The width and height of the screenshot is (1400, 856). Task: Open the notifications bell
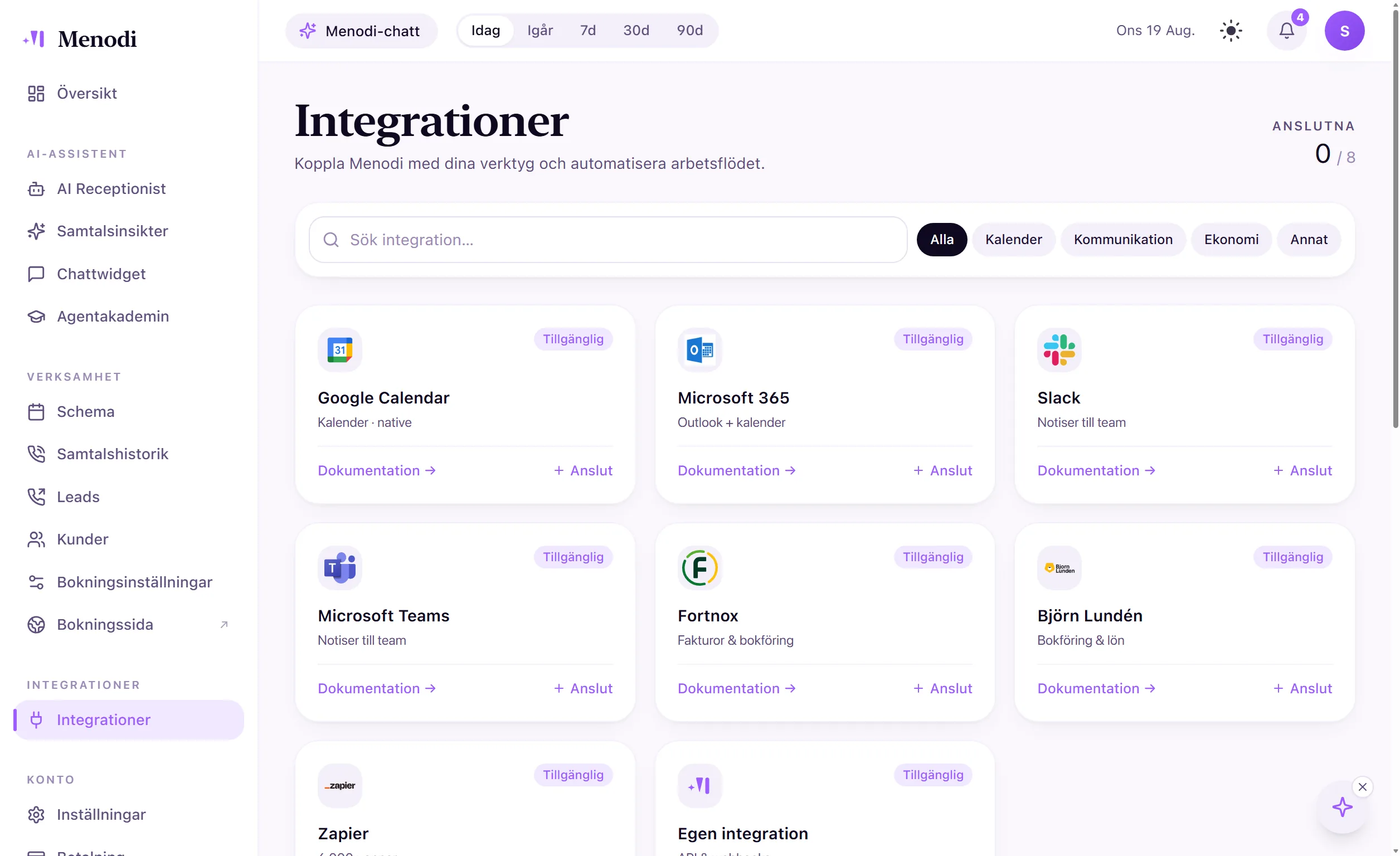coord(1286,31)
